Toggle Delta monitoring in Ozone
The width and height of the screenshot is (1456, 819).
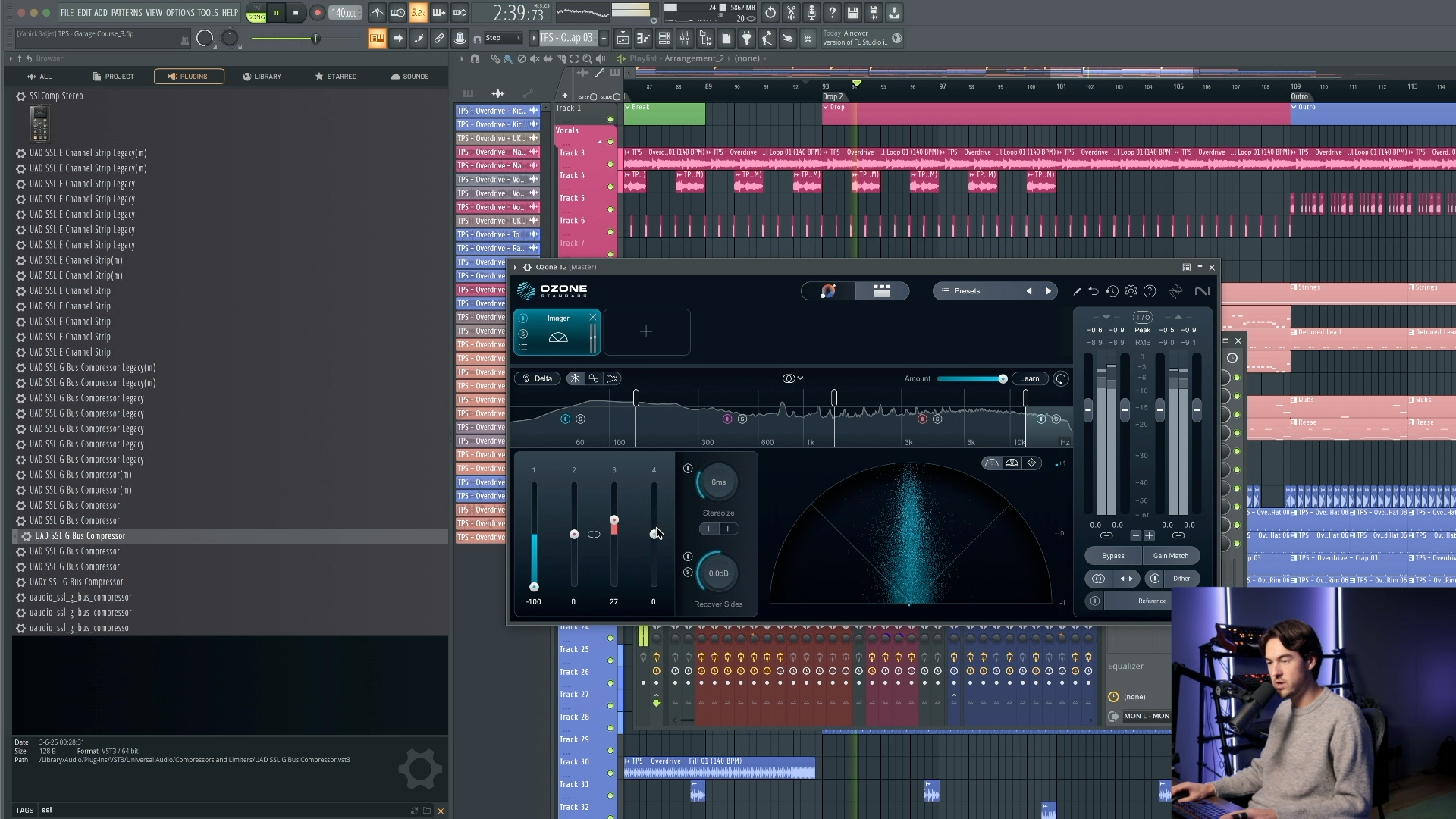(x=538, y=378)
